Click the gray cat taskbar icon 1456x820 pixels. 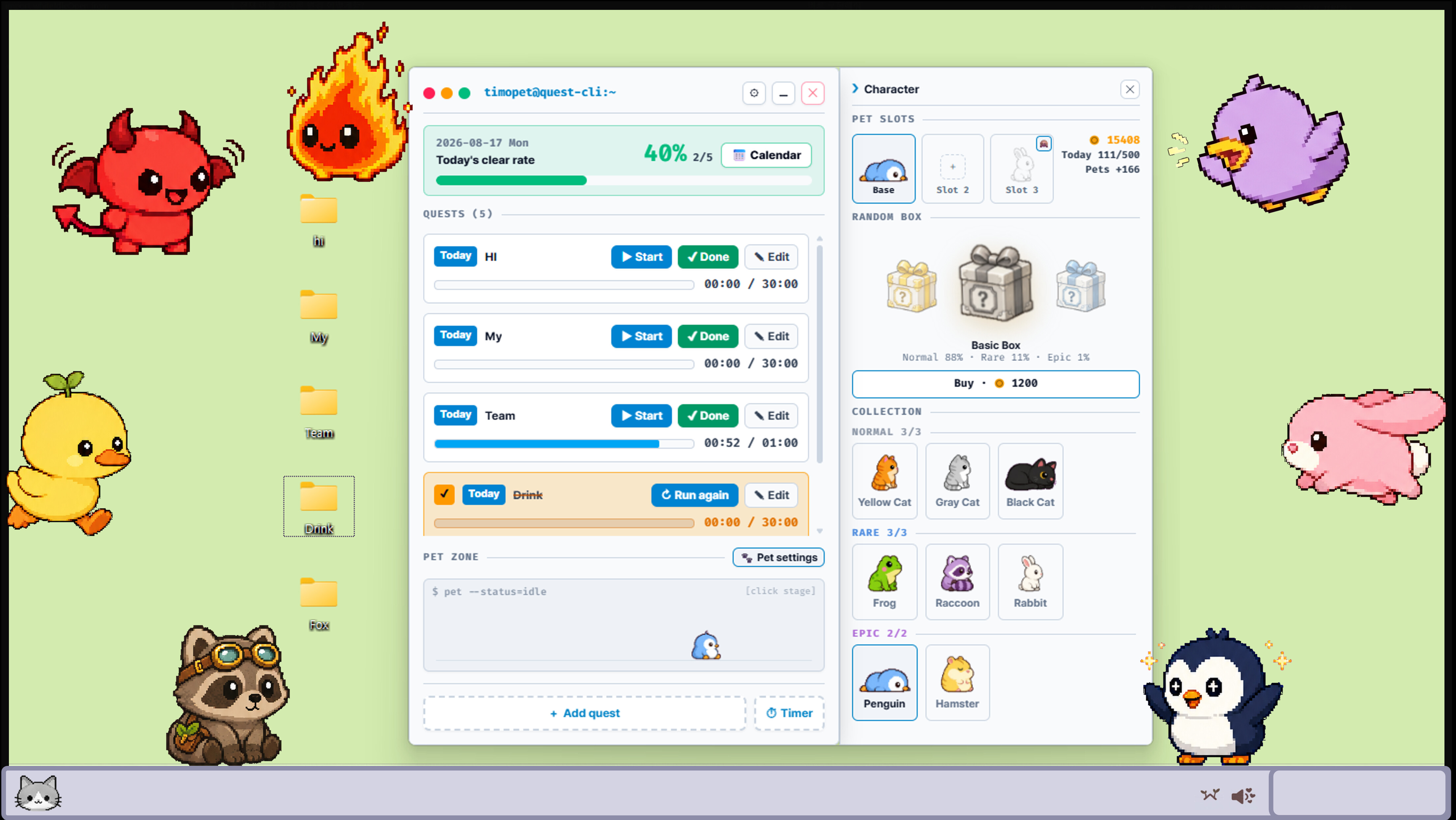pyautogui.click(x=38, y=793)
